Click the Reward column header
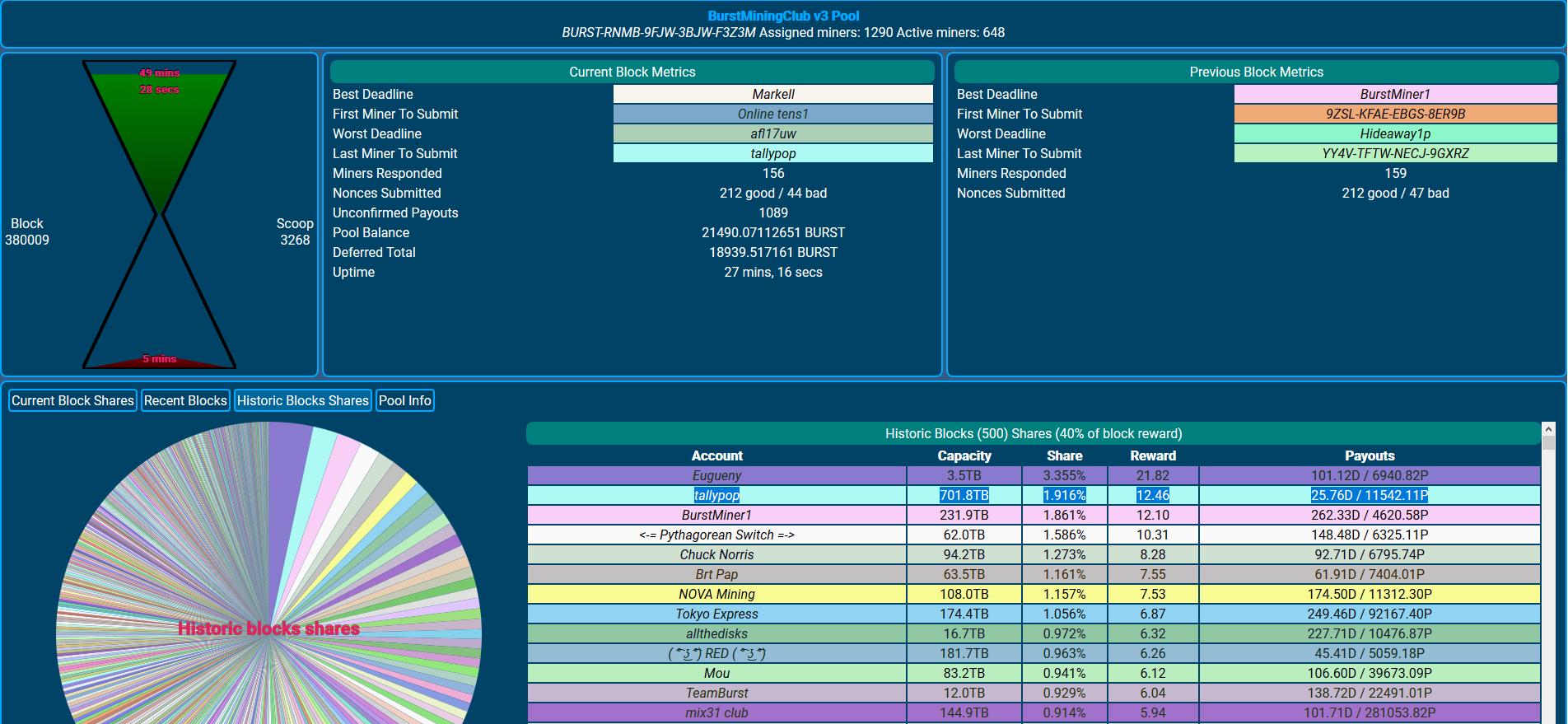Viewport: 1568px width, 724px height. point(1153,455)
